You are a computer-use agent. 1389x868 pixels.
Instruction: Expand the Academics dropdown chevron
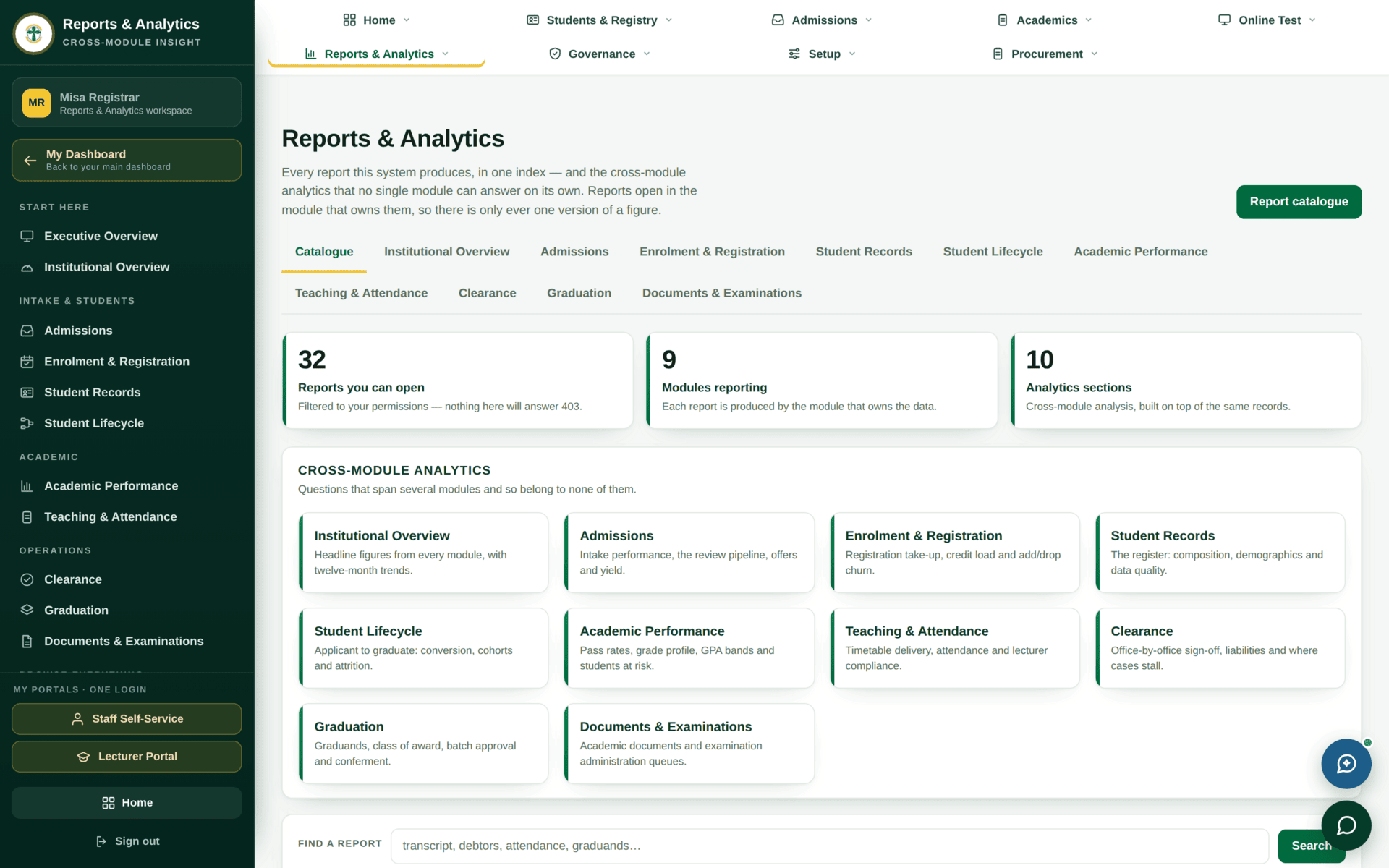[x=1089, y=20]
